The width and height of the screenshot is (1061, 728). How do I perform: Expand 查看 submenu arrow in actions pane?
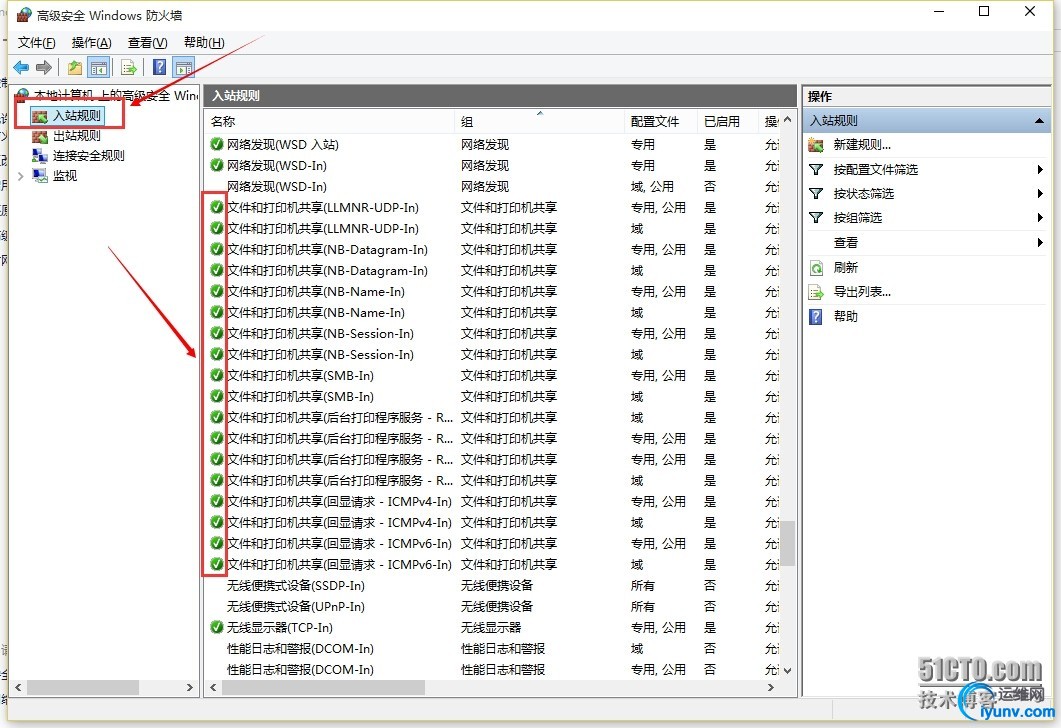1040,242
